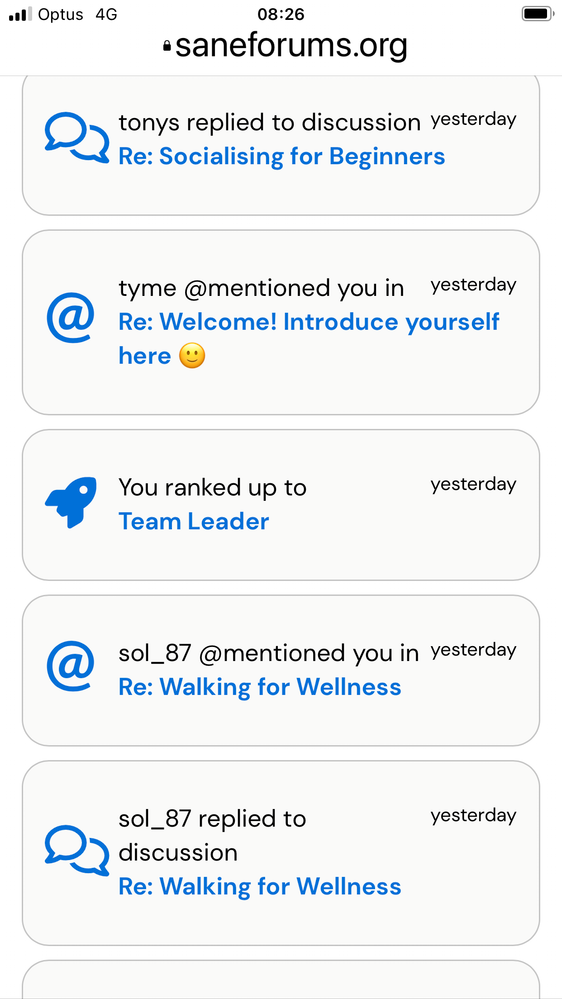This screenshot has width=562, height=999.
Task: Open Re: Welcome! Introduce yourself here link
Action: (309, 338)
